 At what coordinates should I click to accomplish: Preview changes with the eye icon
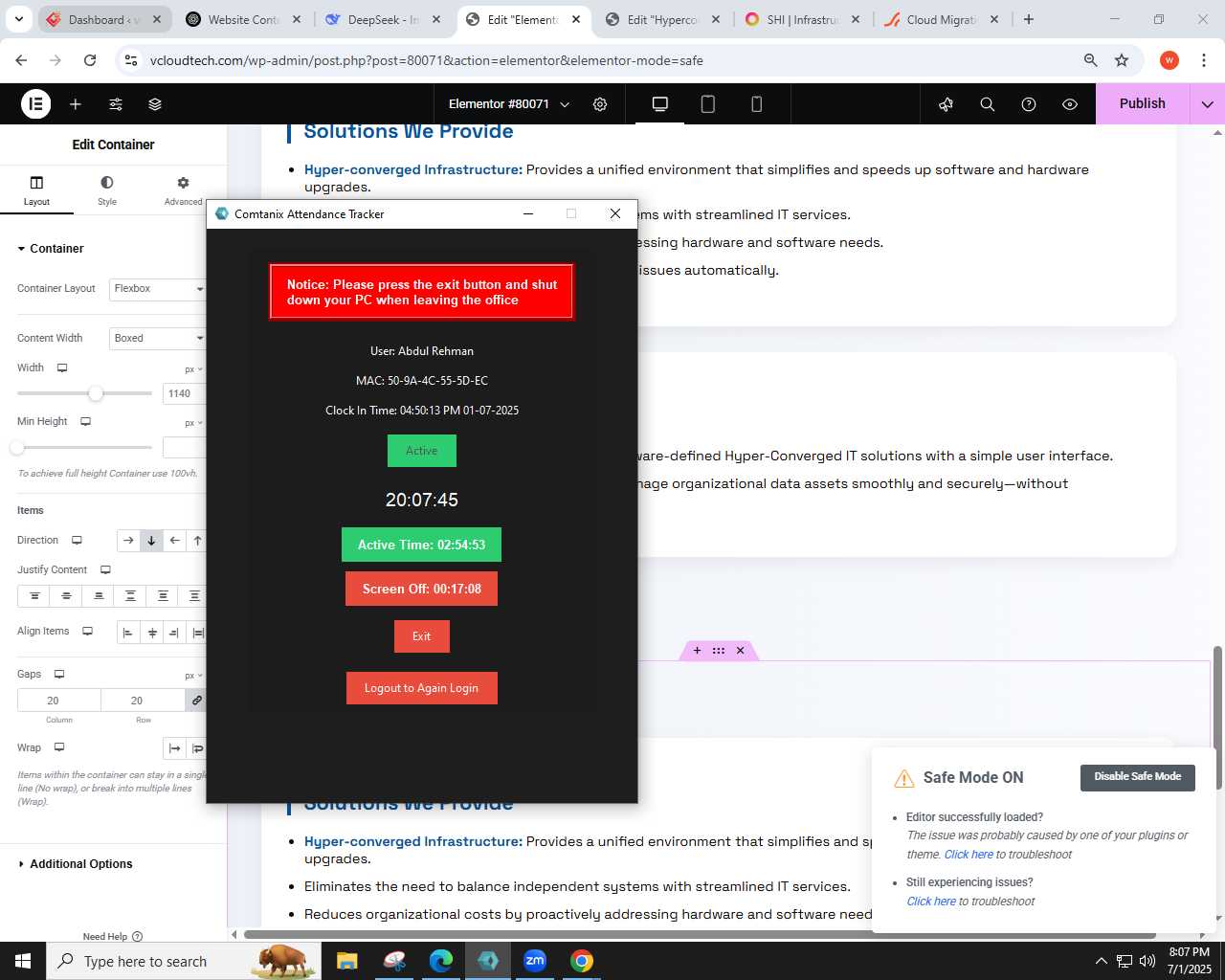[1070, 104]
